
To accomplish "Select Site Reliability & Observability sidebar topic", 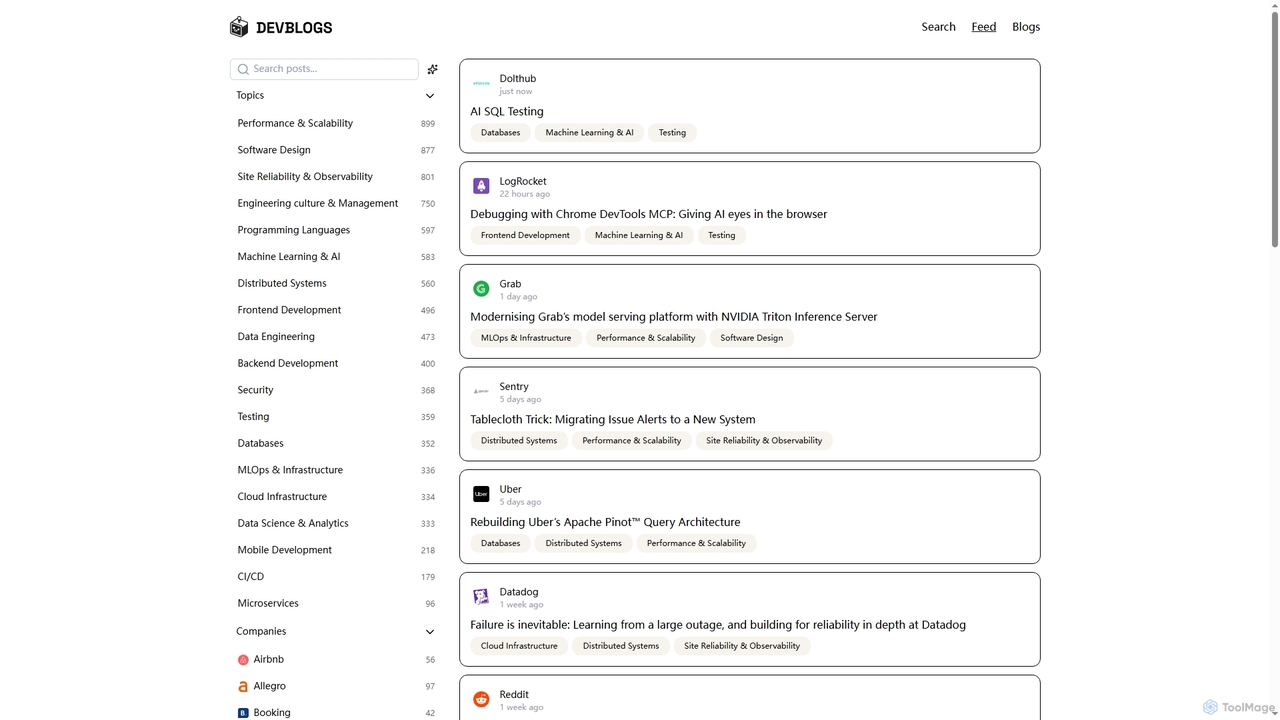I will click(336, 177).
